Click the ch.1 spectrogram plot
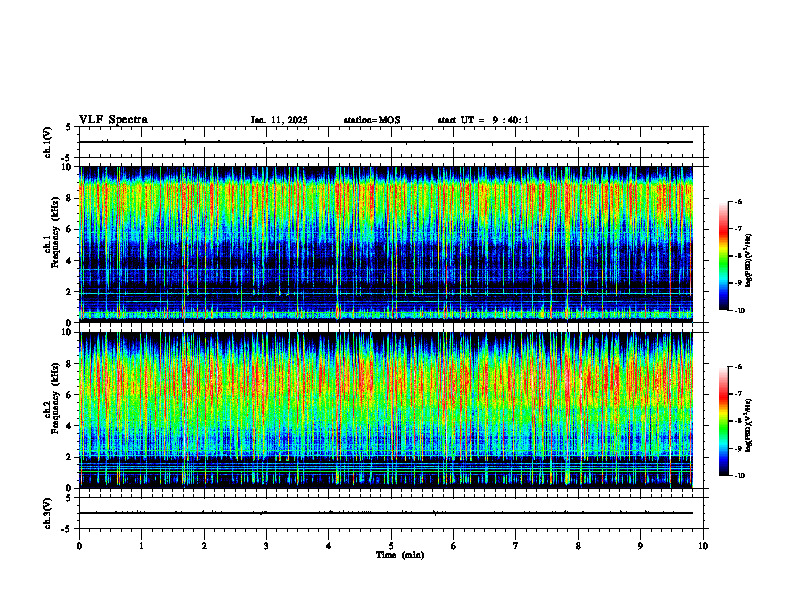792x612 pixels. click(386, 244)
